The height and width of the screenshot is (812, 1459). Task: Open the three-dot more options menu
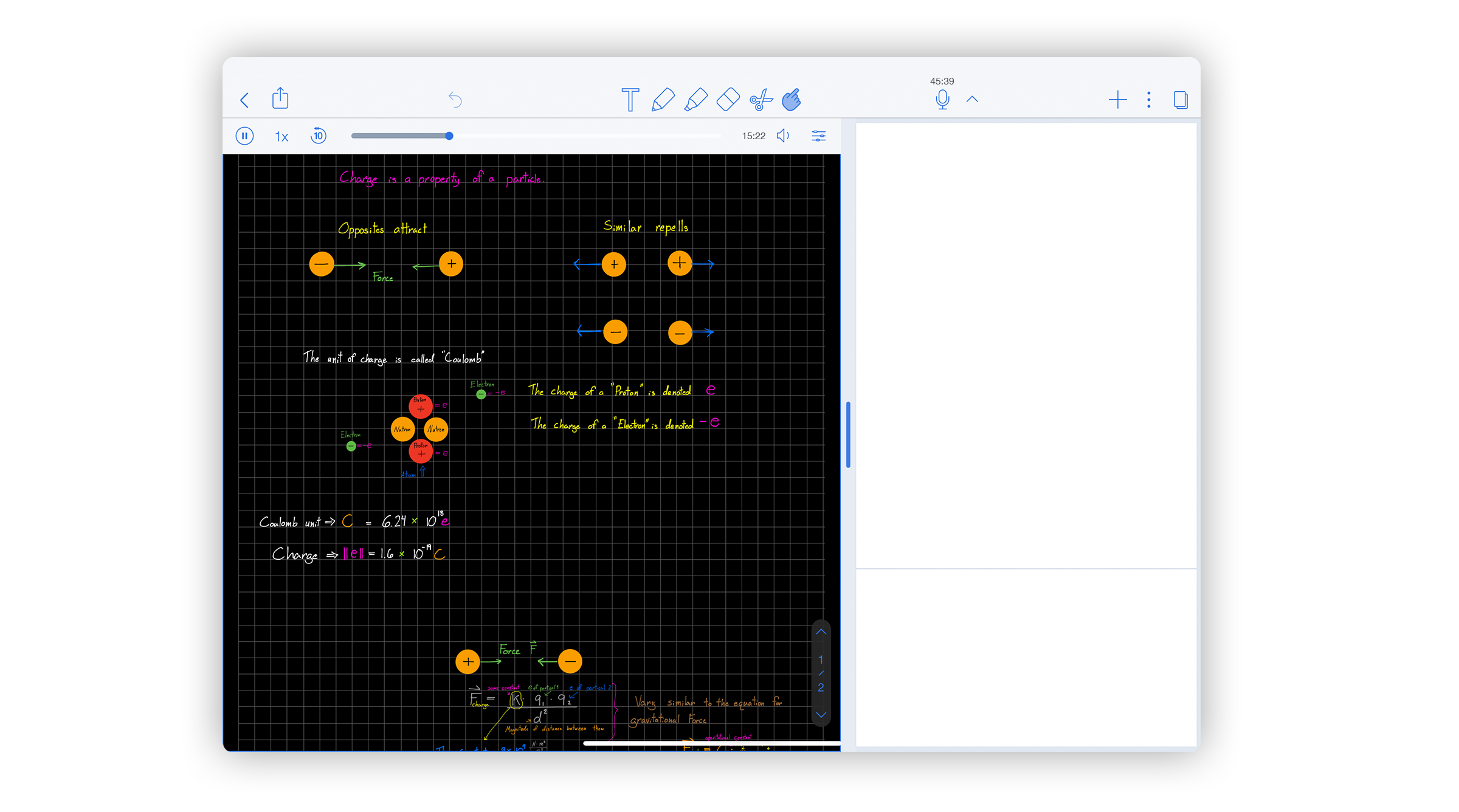coord(1148,100)
